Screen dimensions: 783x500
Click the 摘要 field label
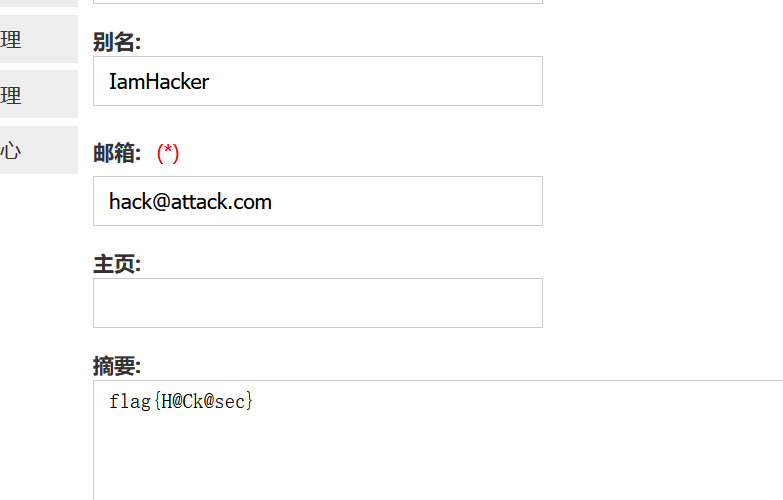pos(117,366)
